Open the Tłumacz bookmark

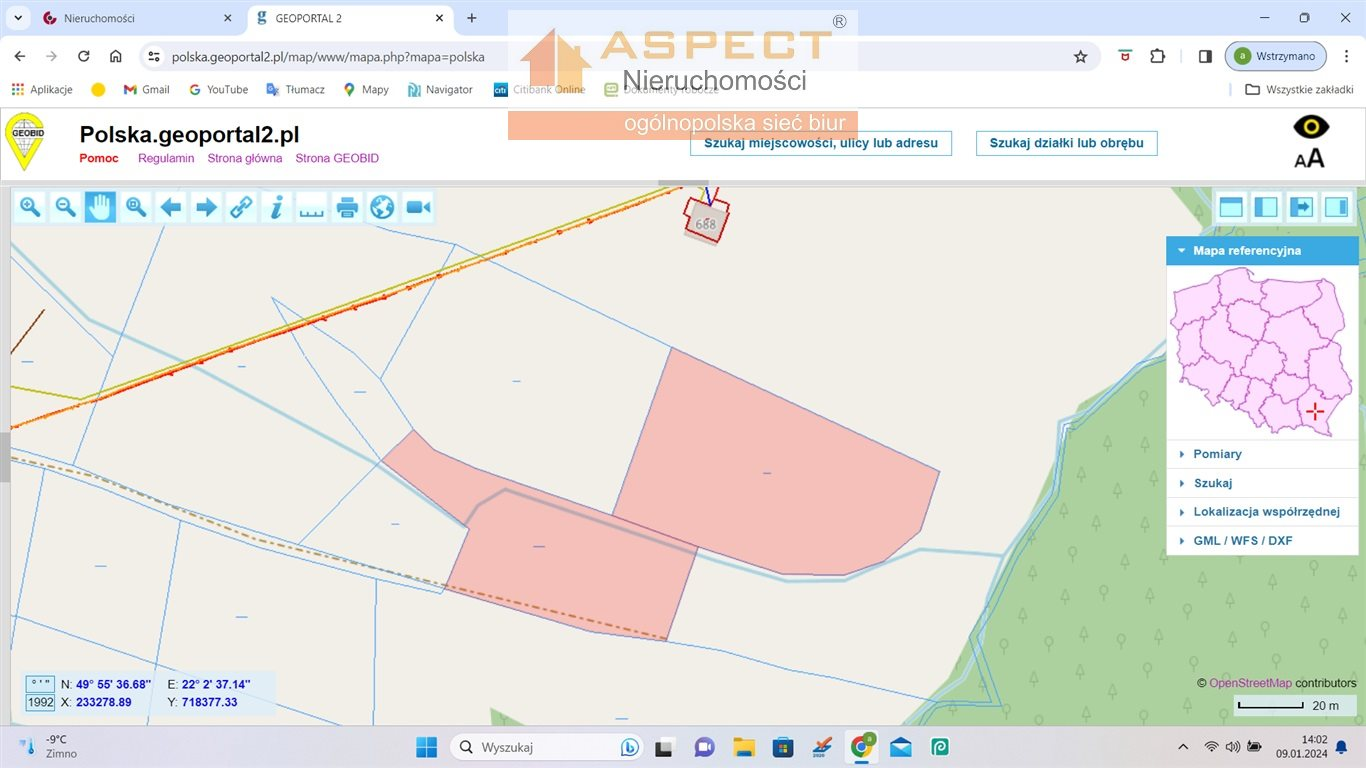[295, 89]
